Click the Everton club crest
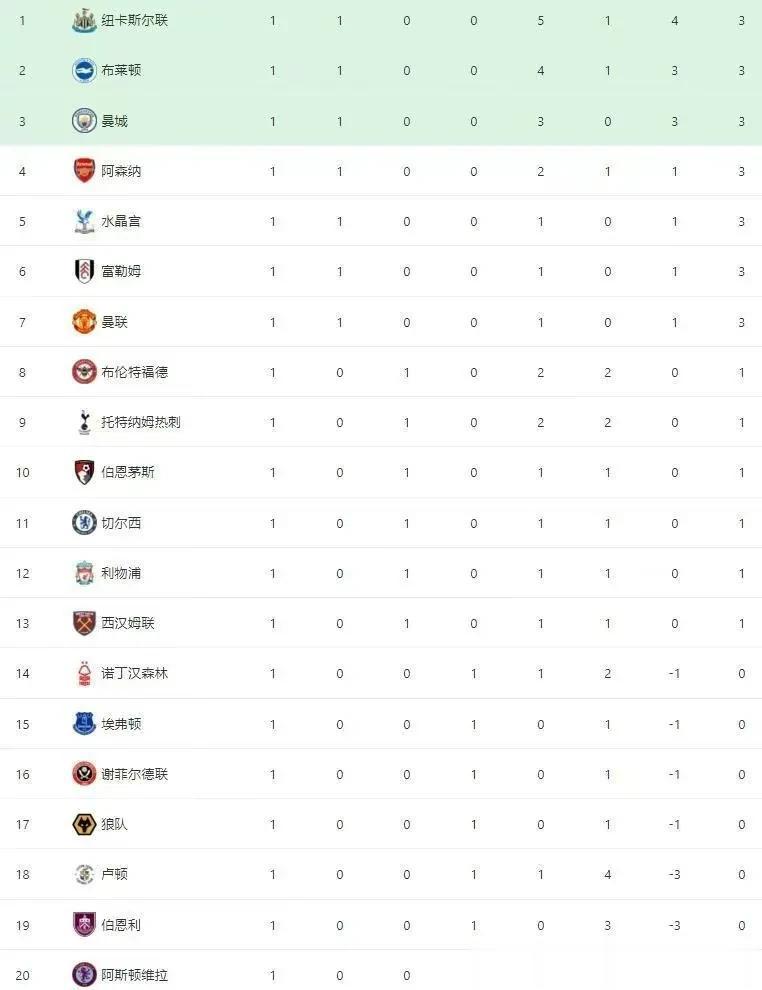Viewport: 762px width, 990px height. click(84, 724)
